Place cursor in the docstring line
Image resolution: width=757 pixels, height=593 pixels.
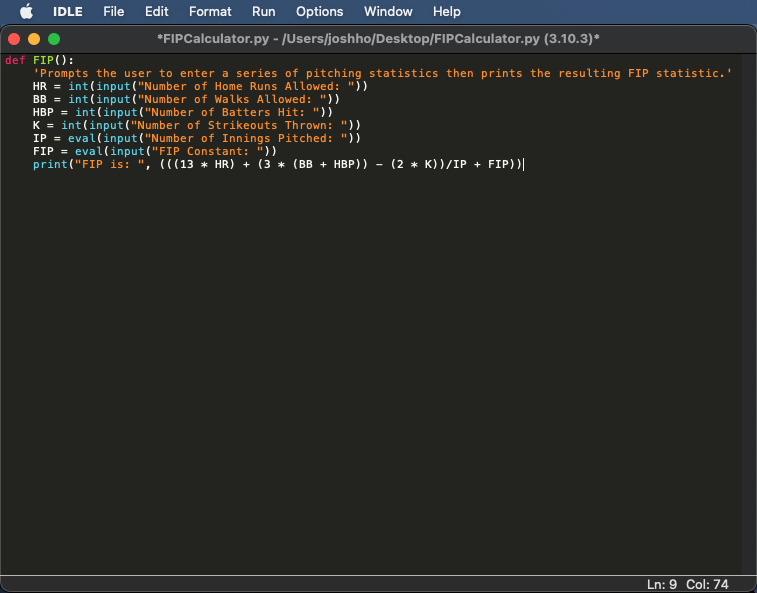coord(382,73)
